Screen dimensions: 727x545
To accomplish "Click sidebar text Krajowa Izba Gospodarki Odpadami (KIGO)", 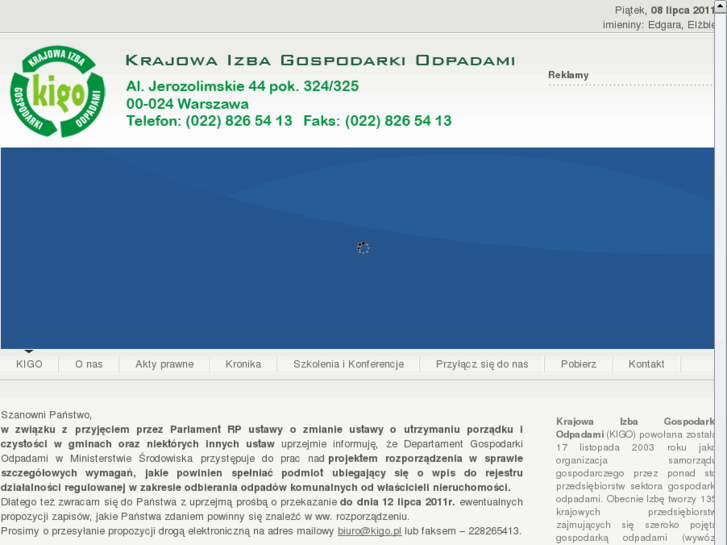I will [635, 428].
